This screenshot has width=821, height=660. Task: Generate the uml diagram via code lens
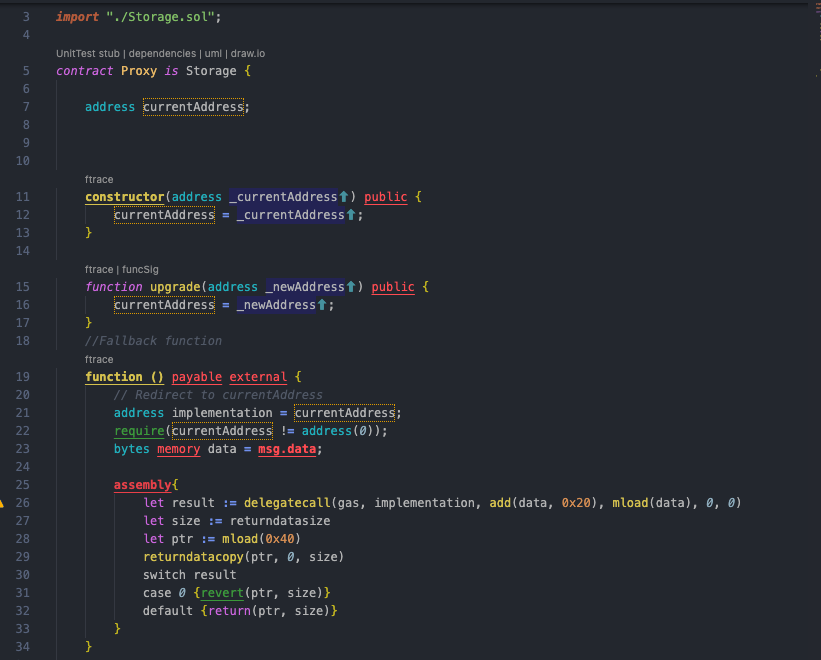click(213, 53)
